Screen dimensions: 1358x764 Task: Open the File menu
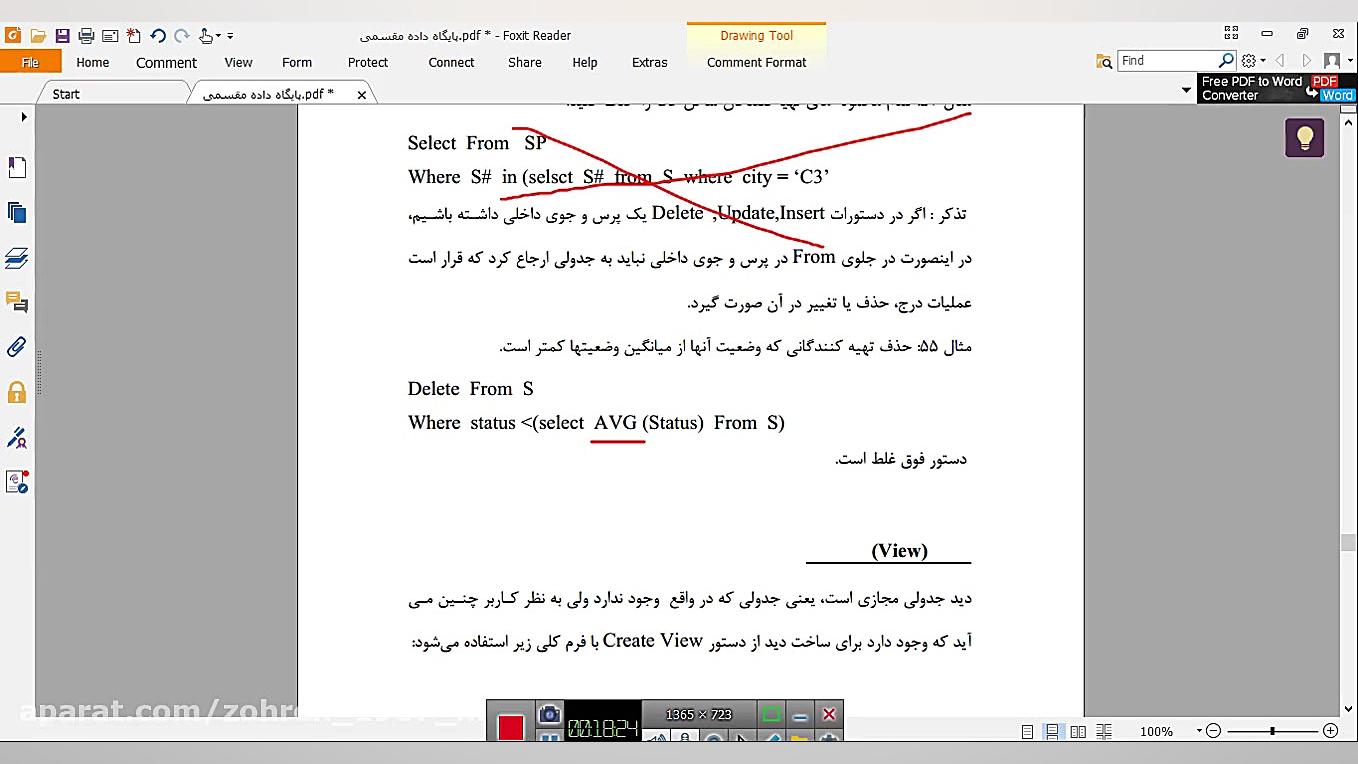click(31, 61)
